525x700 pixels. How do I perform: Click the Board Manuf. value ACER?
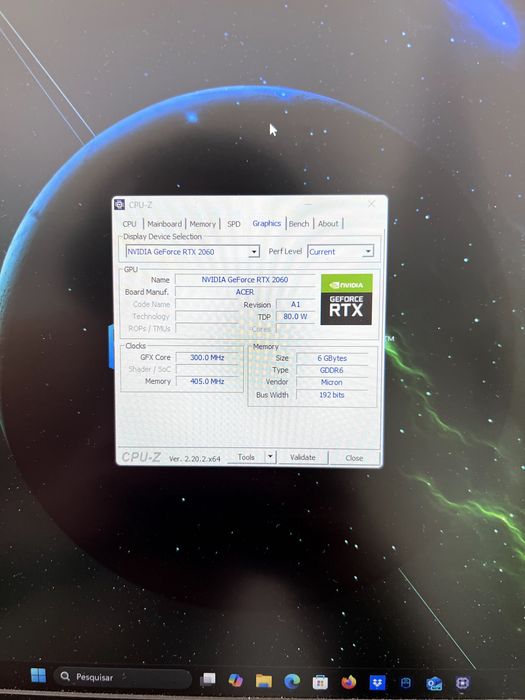point(245,292)
